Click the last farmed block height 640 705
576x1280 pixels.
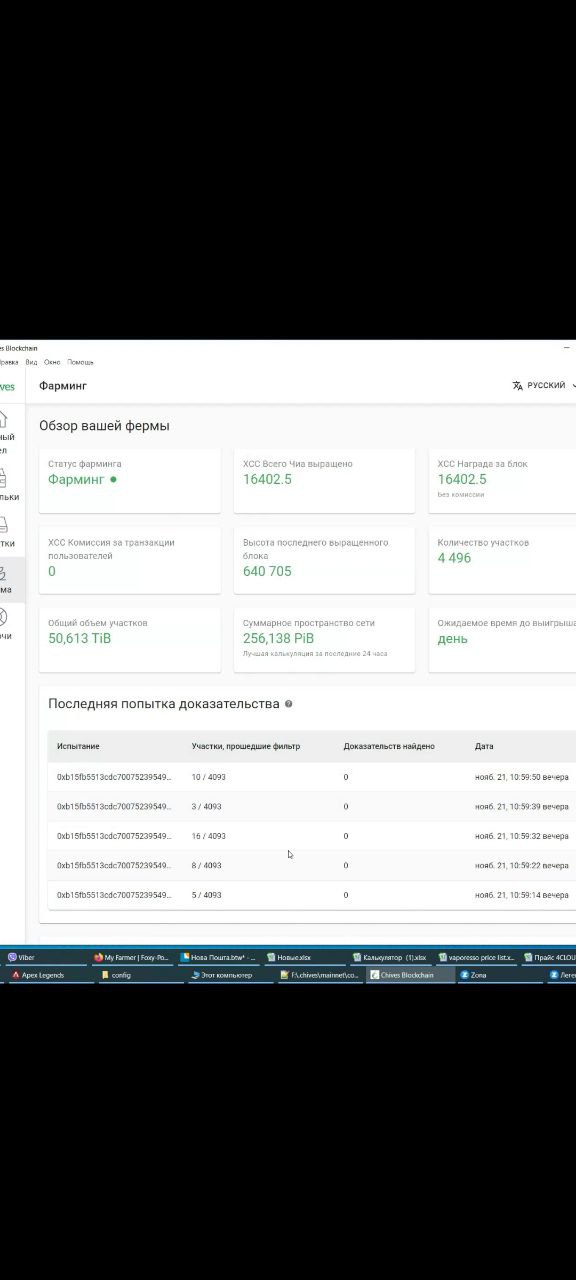[x=267, y=572]
